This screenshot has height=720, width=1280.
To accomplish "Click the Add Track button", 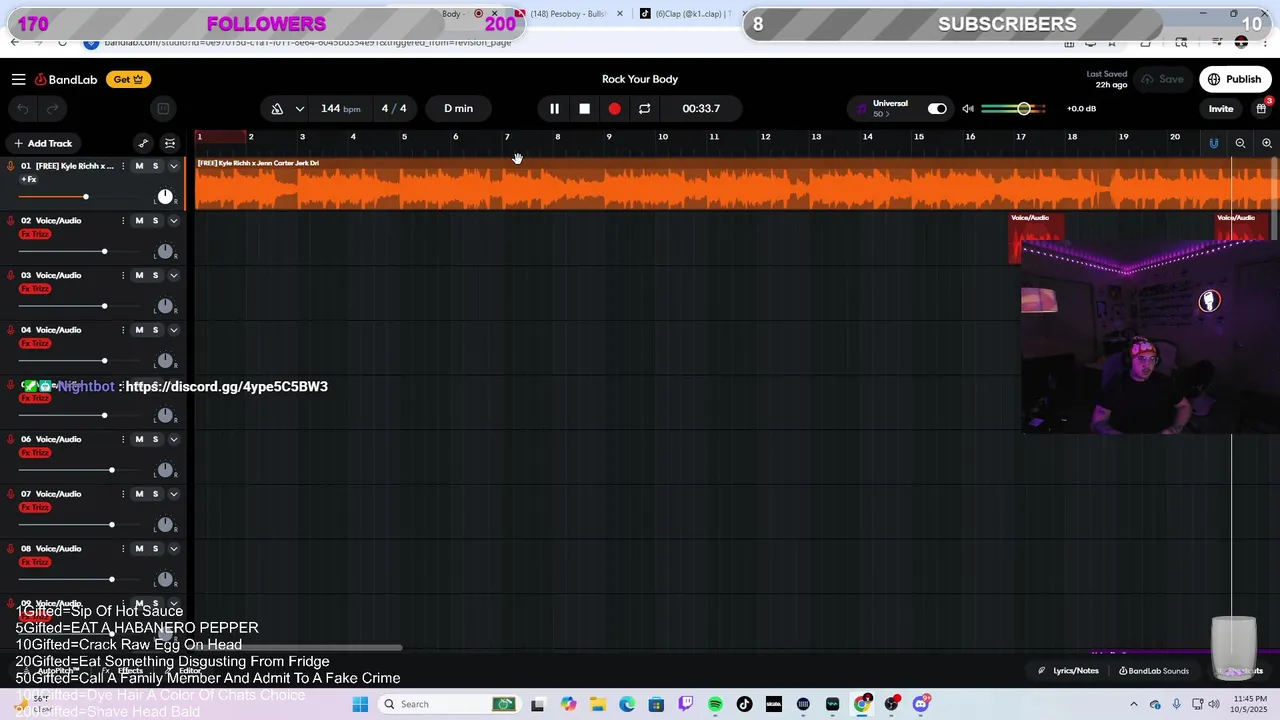I will 43,143.
